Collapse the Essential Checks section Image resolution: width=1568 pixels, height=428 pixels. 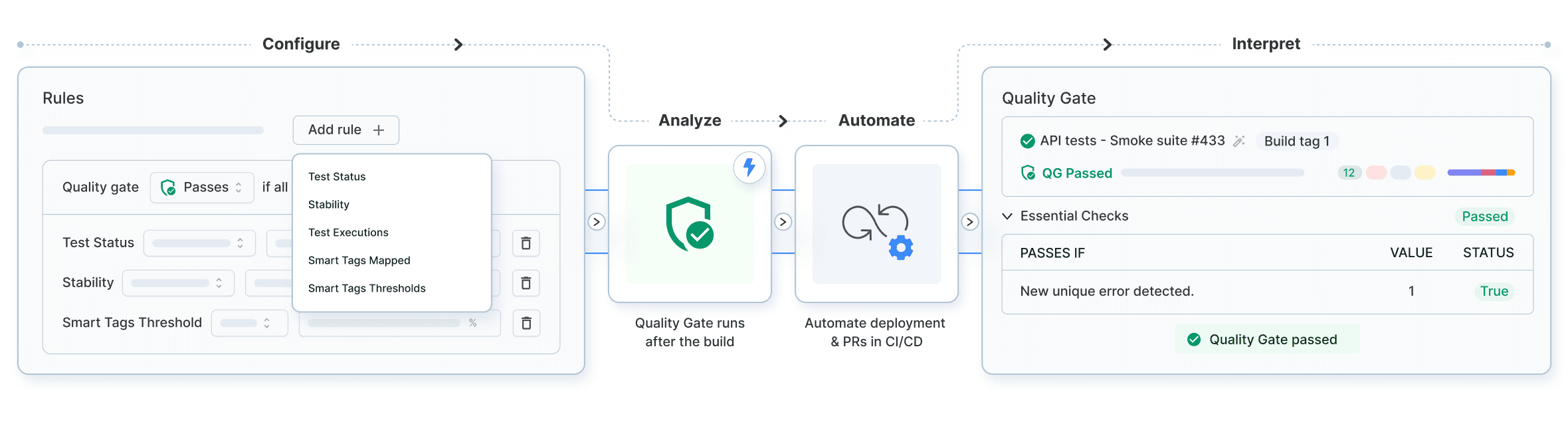pos(1007,216)
